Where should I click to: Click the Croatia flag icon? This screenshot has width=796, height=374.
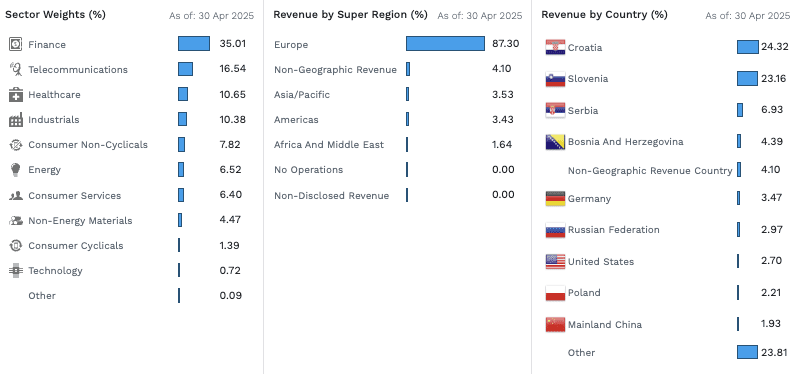coord(555,48)
